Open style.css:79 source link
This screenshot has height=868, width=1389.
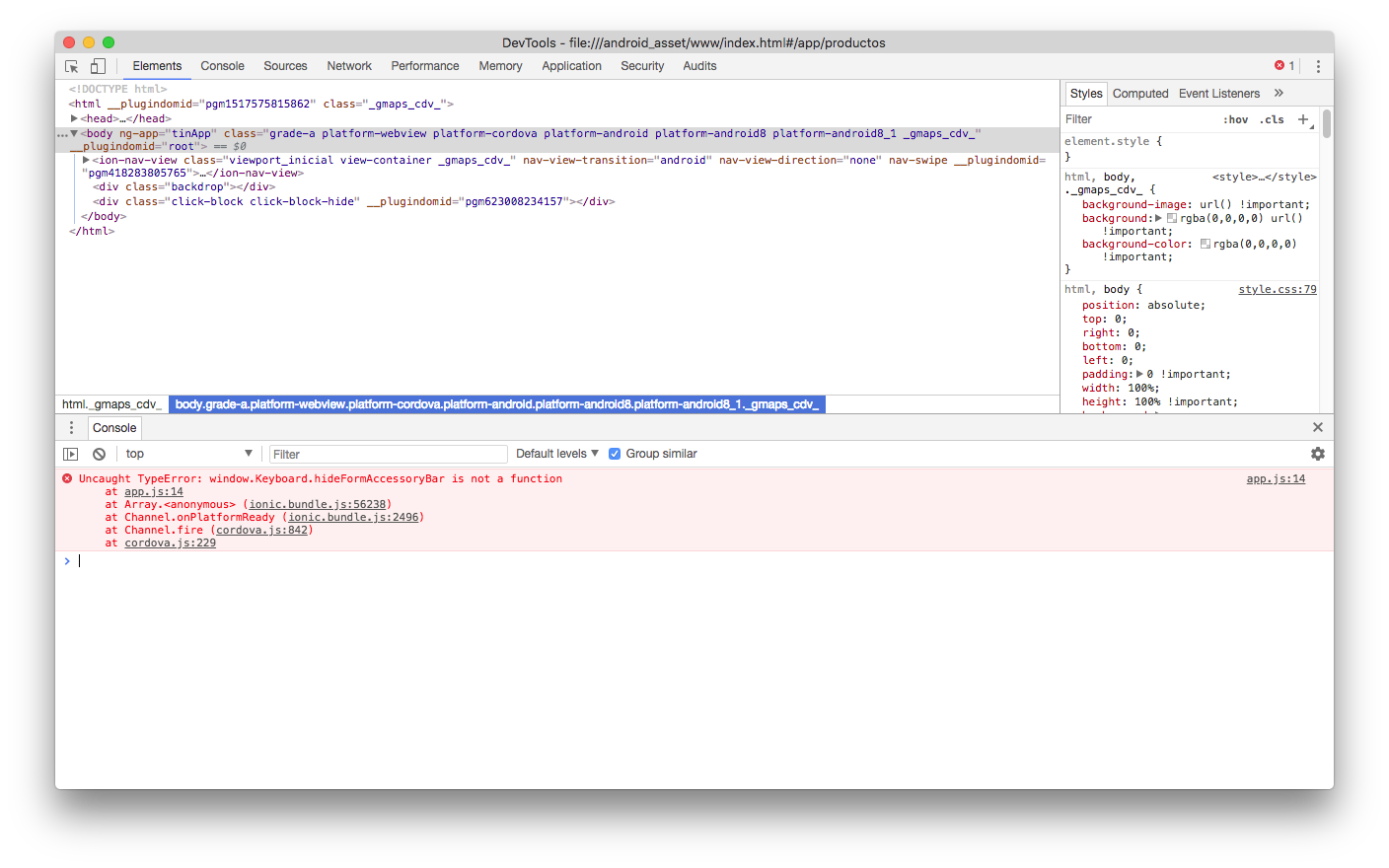coord(1277,288)
